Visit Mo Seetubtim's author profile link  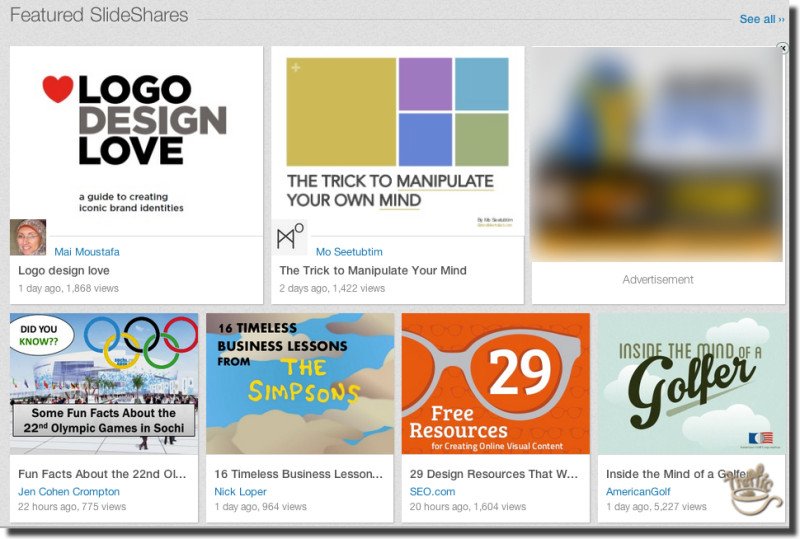pos(349,252)
